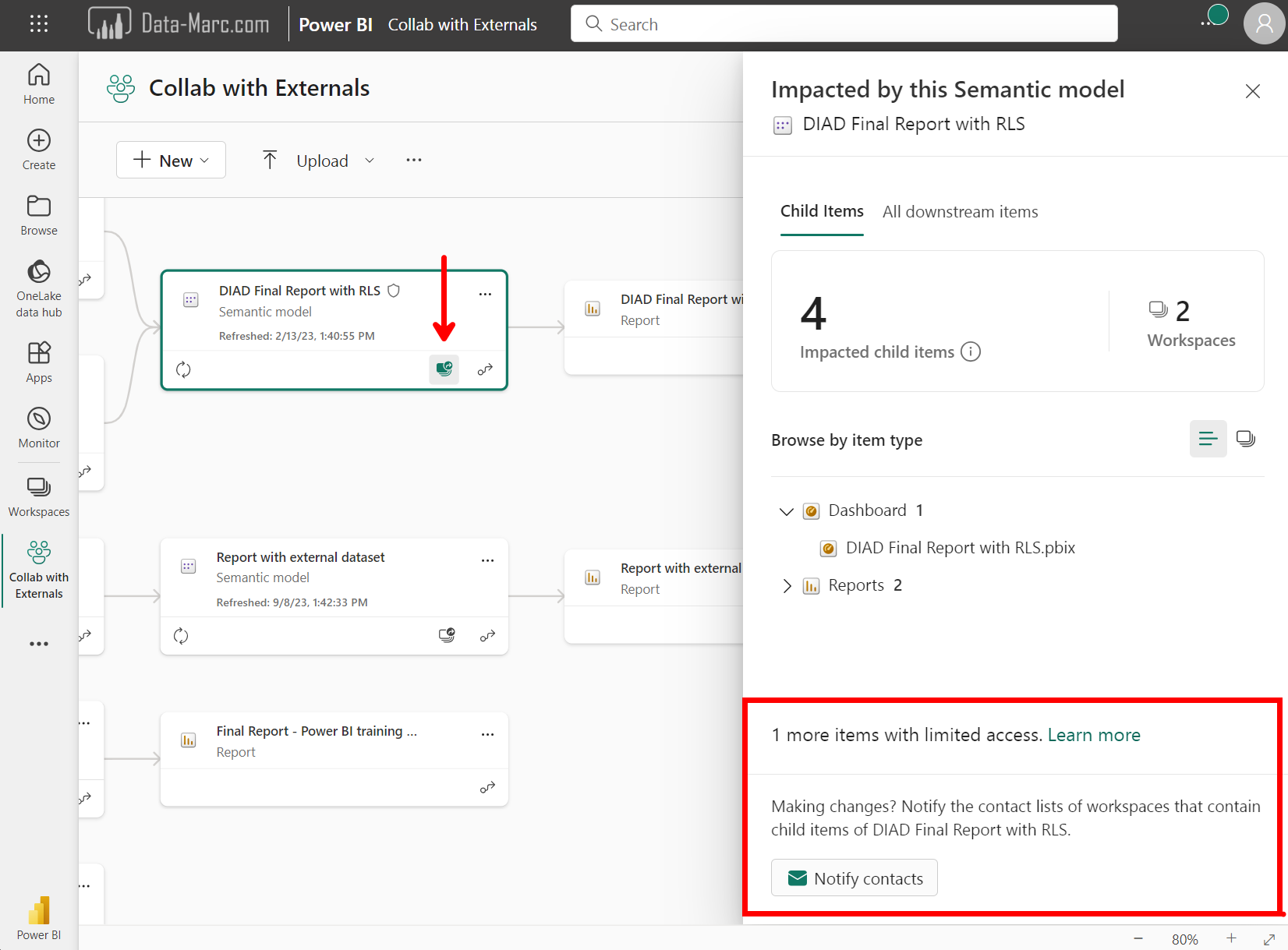The image size is (1288, 950).
Task: Click the 80% zoom control
Action: point(1185,939)
